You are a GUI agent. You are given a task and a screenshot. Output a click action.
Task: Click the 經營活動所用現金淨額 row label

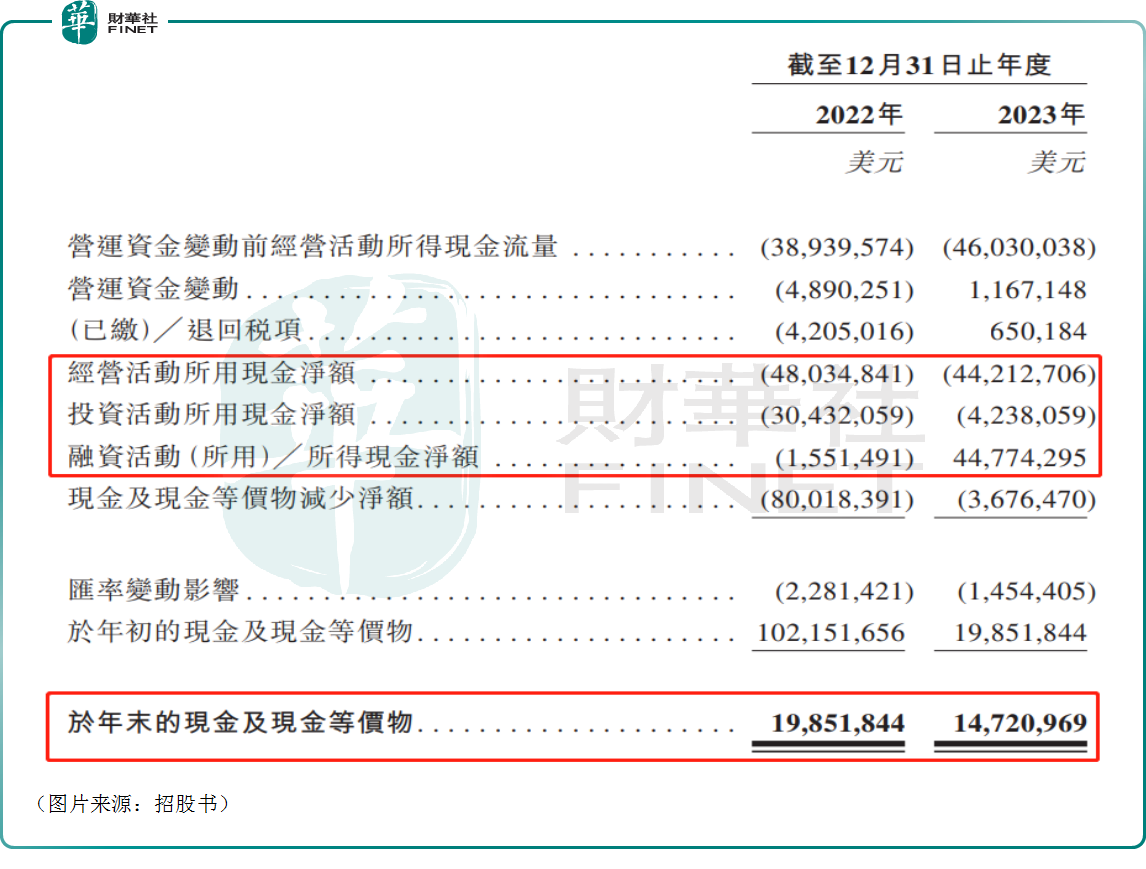pyautogui.click(x=212, y=373)
